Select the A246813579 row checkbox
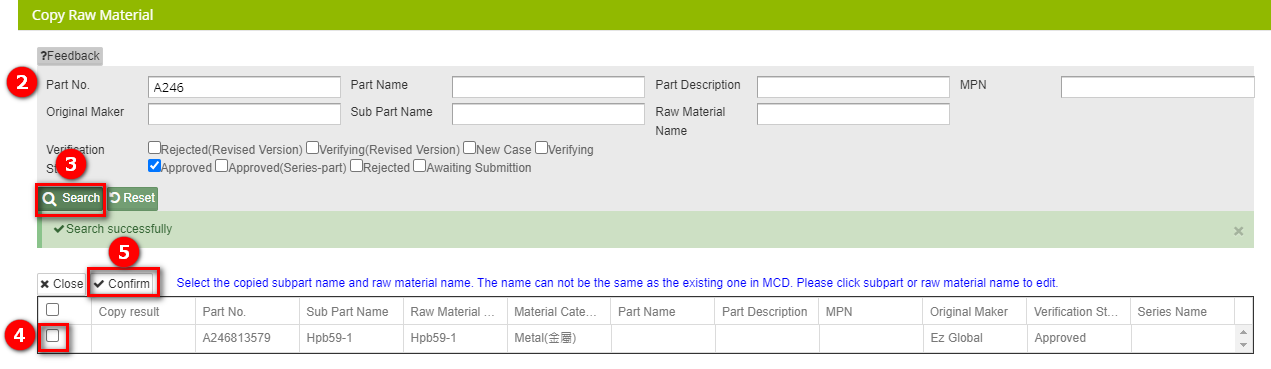The height and width of the screenshot is (369, 1271). tap(52, 336)
